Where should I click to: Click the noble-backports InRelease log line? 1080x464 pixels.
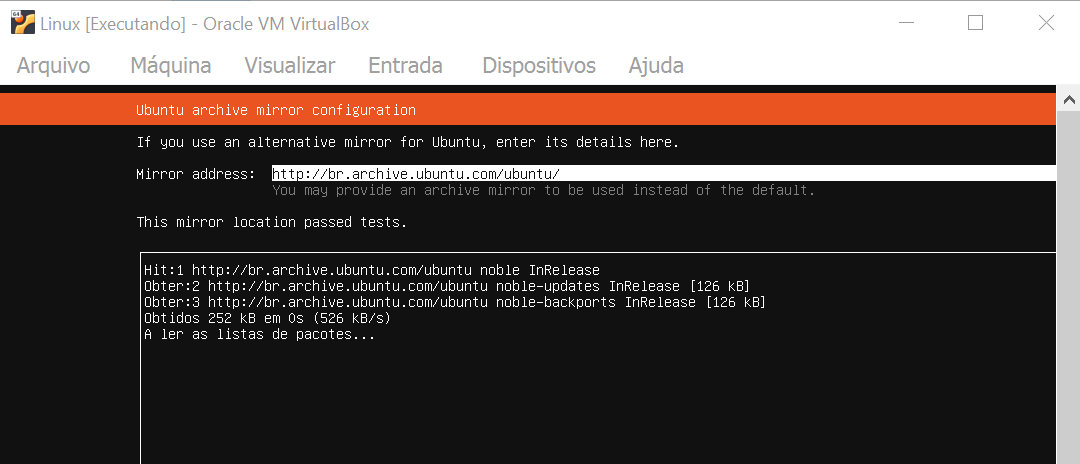455,302
